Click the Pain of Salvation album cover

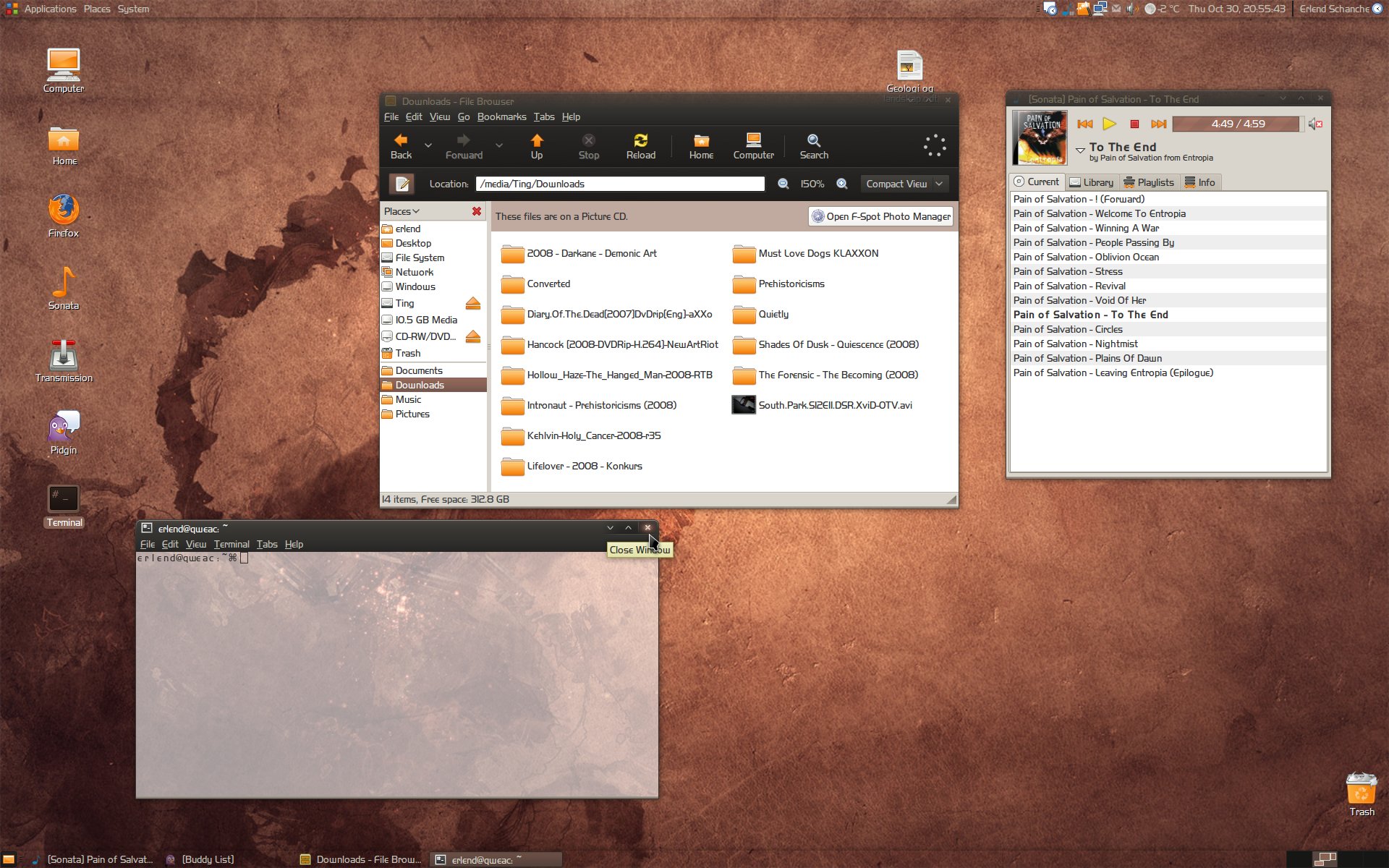click(x=1040, y=137)
